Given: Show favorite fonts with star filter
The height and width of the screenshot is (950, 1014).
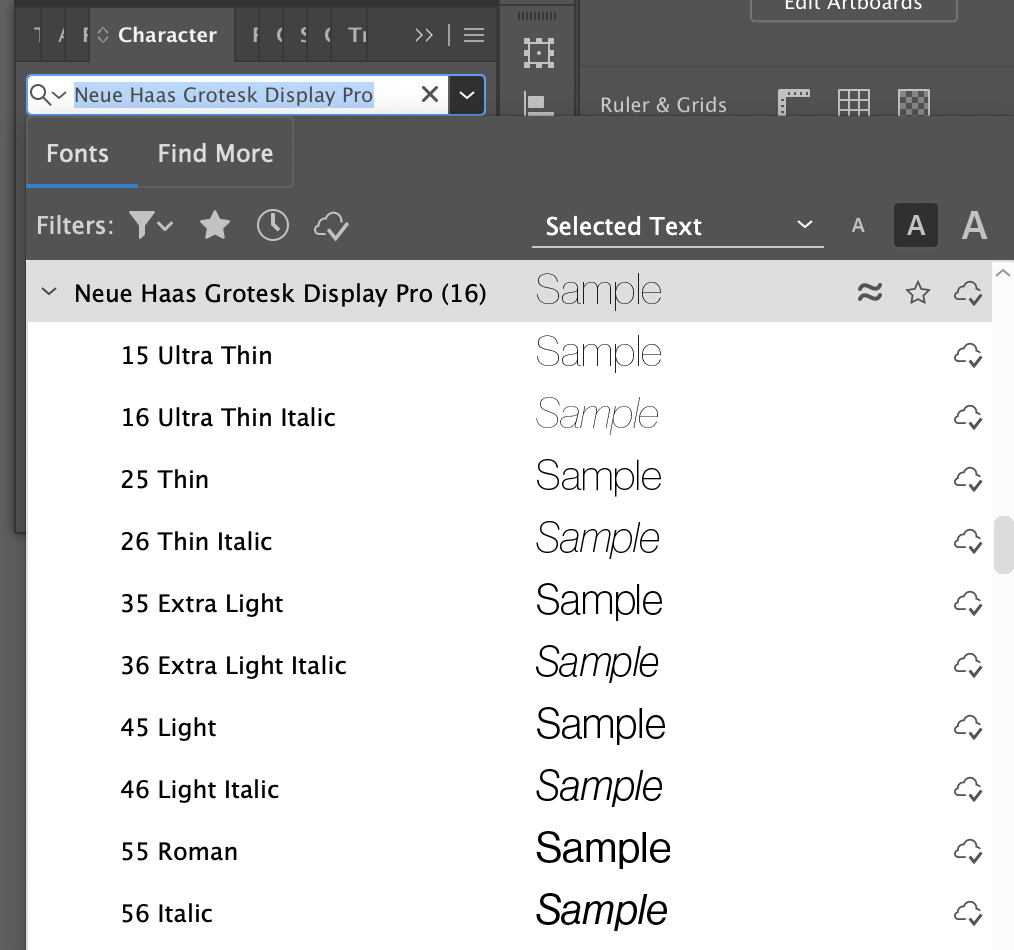Looking at the screenshot, I should (x=214, y=225).
